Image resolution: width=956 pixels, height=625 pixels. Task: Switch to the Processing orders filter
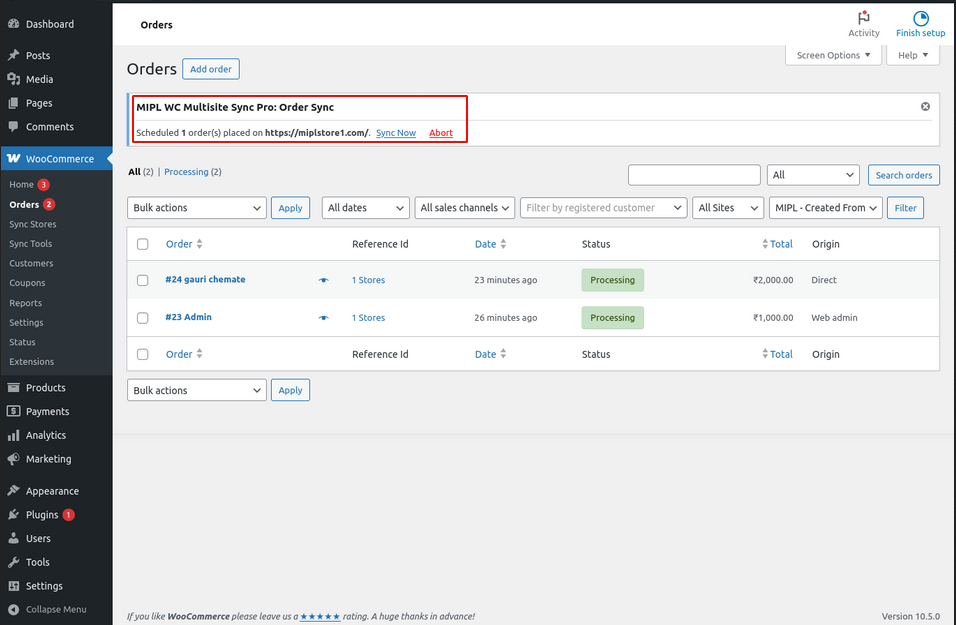coord(186,172)
